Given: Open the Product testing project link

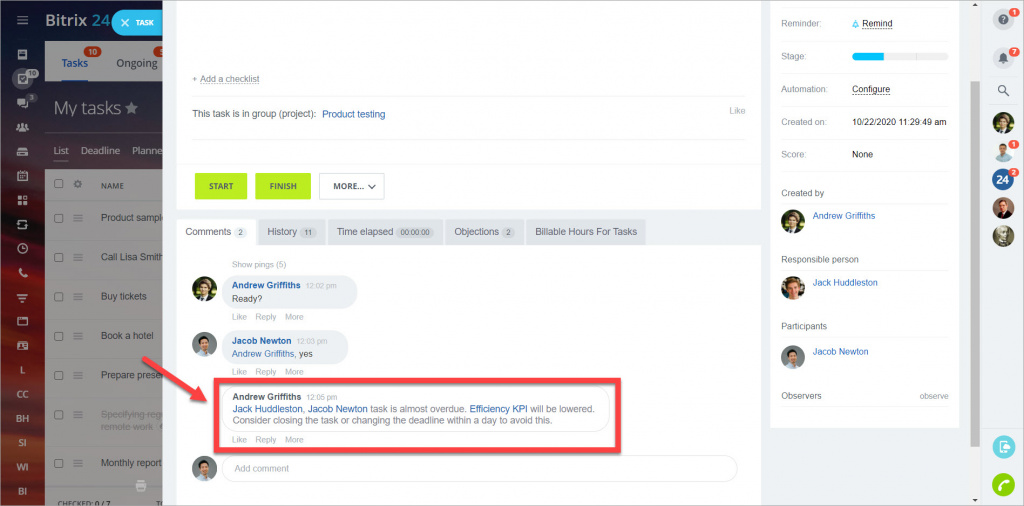Looking at the screenshot, I should tap(353, 114).
